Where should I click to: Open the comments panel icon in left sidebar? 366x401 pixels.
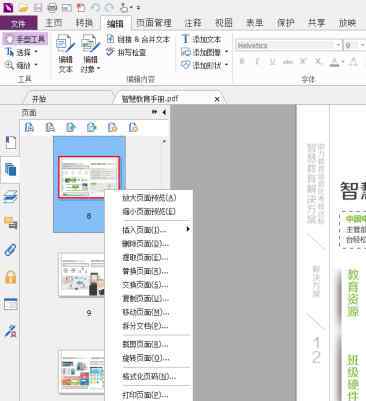coord(10,223)
